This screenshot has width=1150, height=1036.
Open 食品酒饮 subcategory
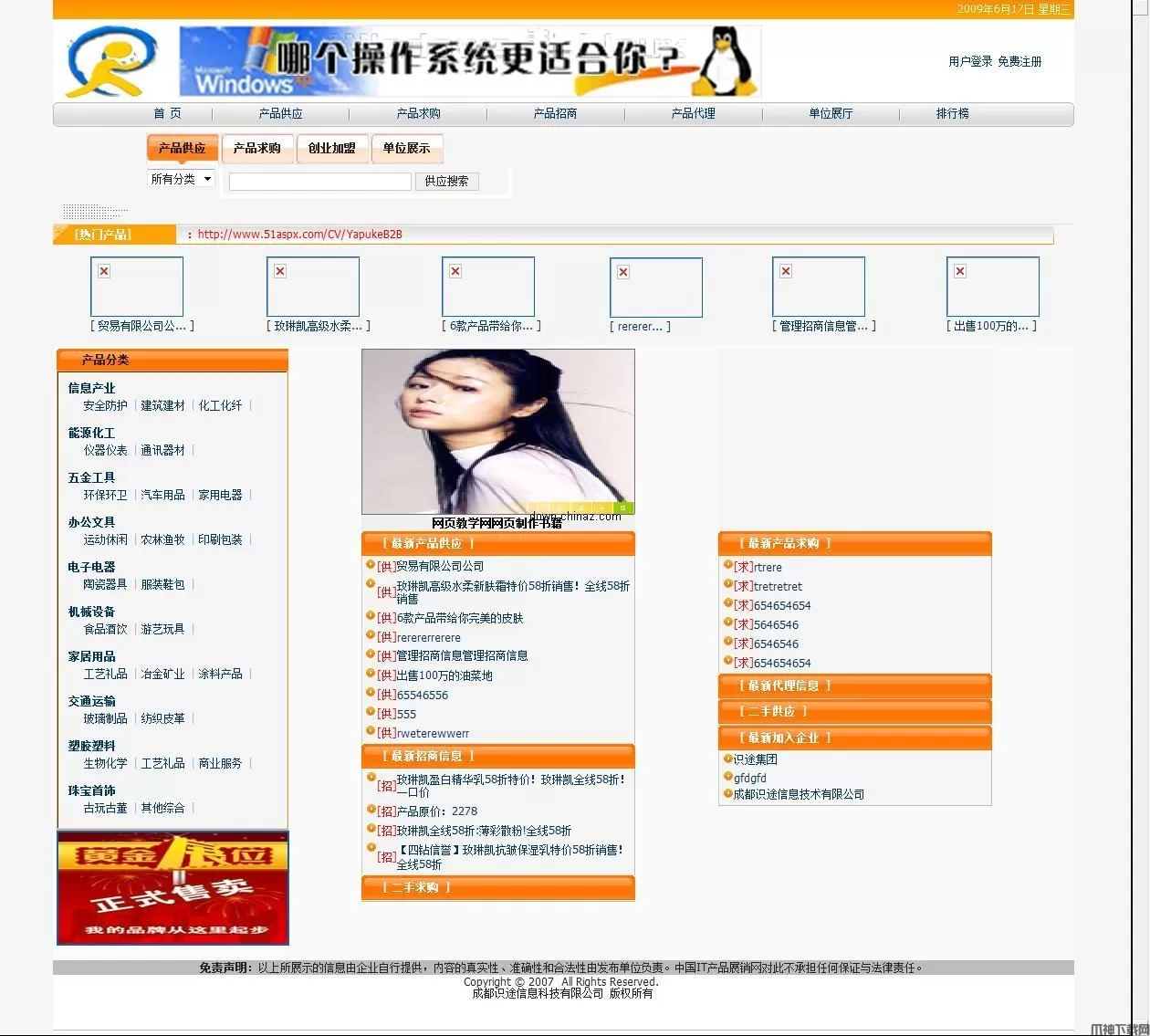pyautogui.click(x=105, y=629)
